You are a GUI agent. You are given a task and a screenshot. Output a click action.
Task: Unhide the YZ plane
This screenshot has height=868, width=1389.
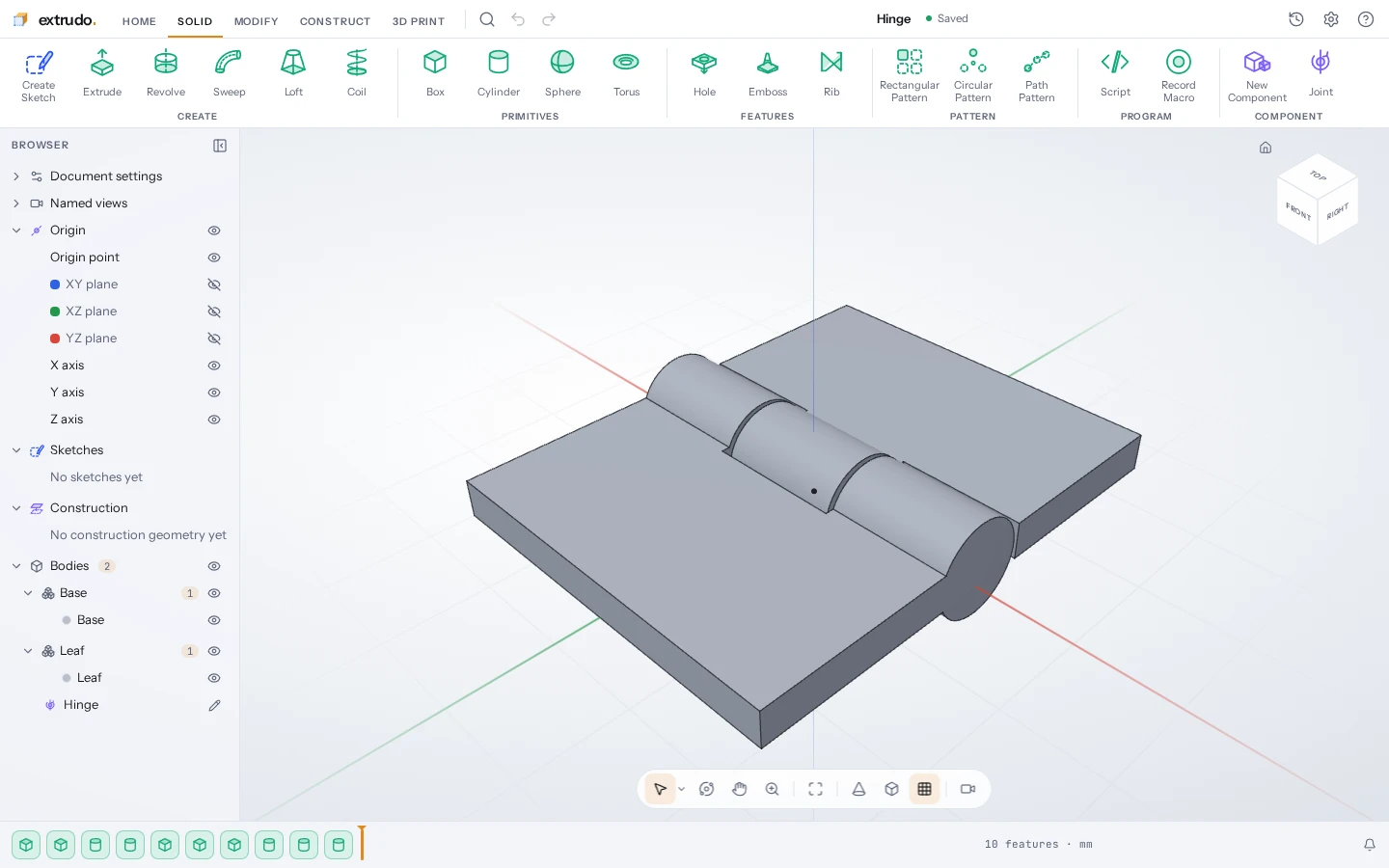214,339
